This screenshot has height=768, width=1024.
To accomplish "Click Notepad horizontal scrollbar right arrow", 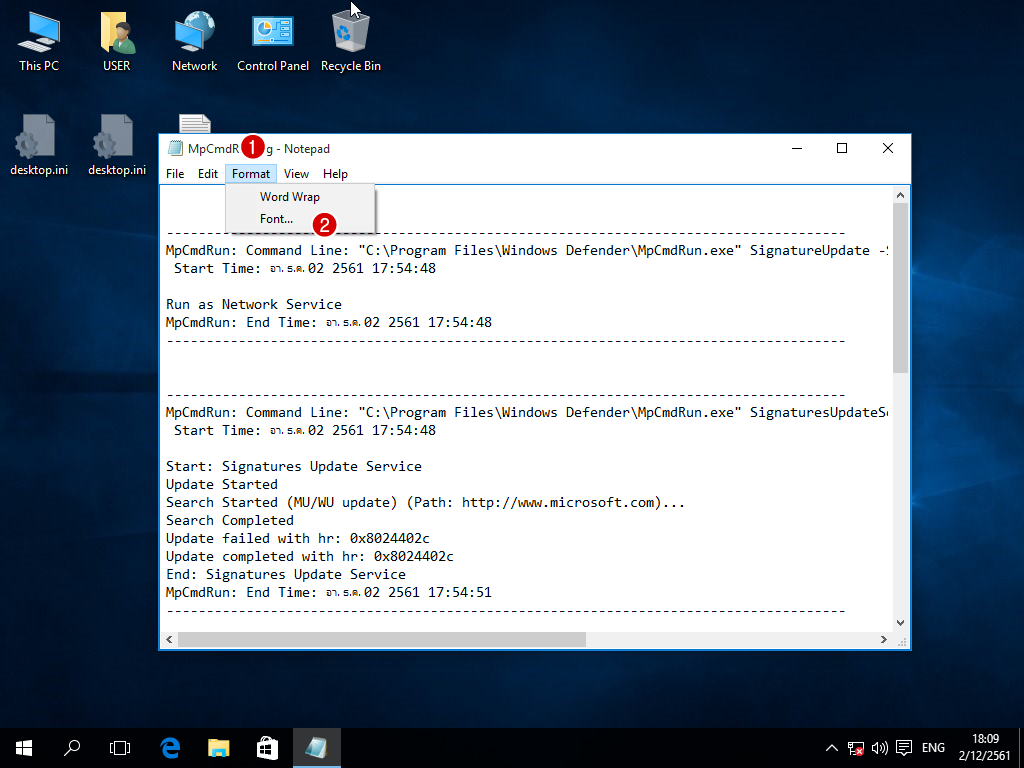I will (884, 640).
